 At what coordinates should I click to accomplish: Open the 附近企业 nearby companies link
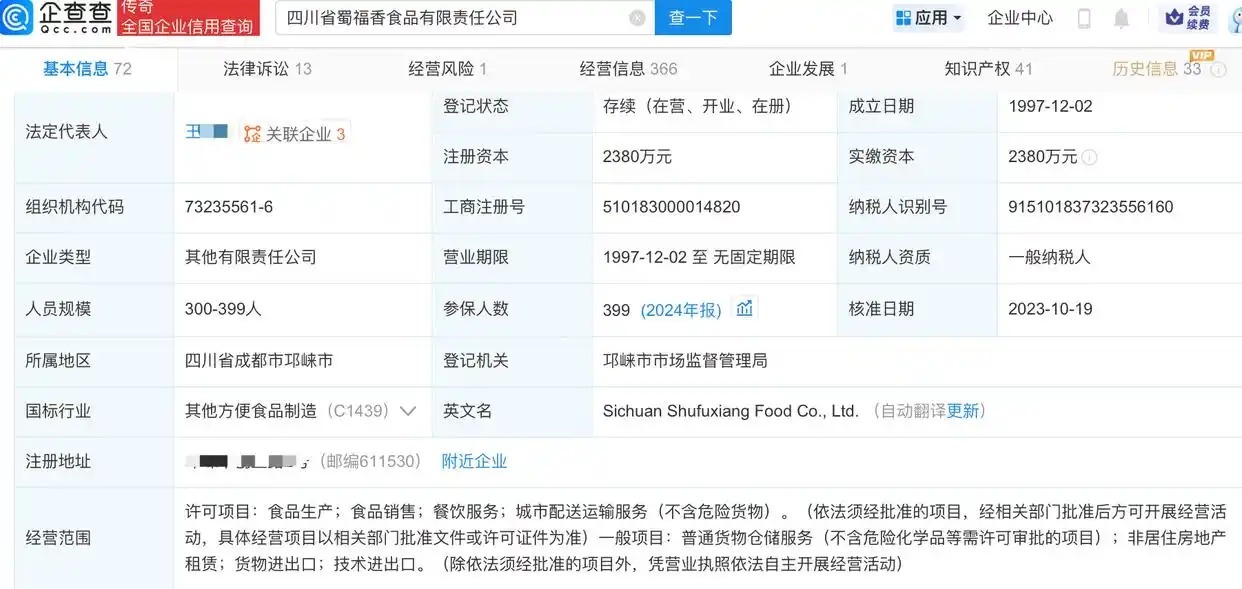[x=474, y=461]
